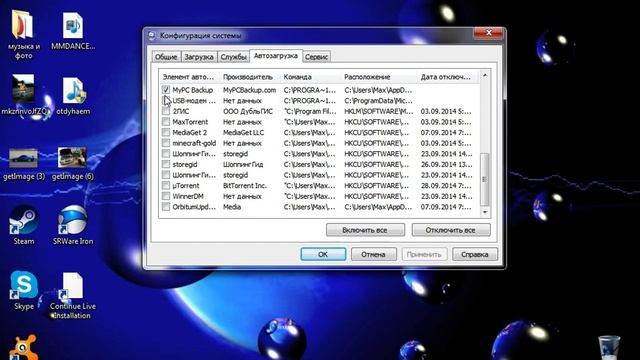Image resolution: width=640 pixels, height=360 pixels.
Task: Click the 'ШоппингГид' manufacturer cell
Action: [243, 164]
